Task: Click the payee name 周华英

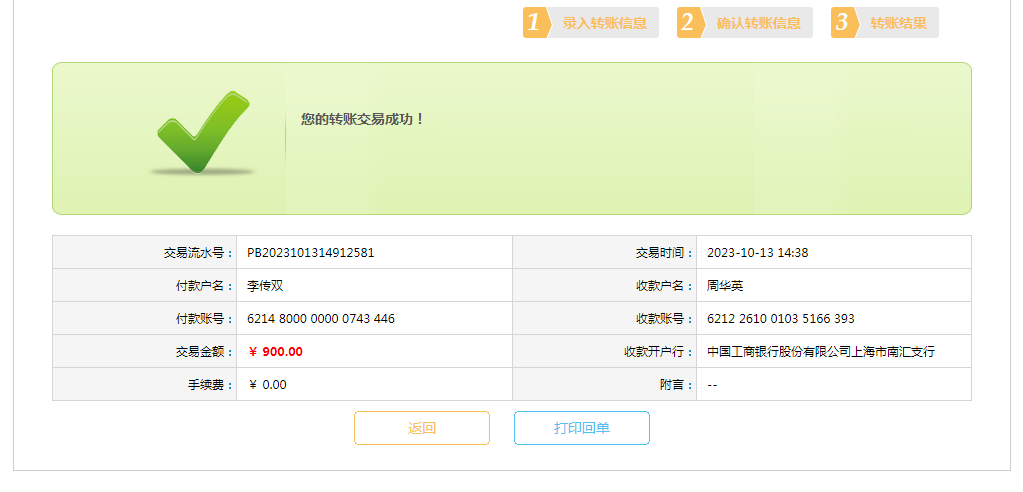Action: [725, 286]
